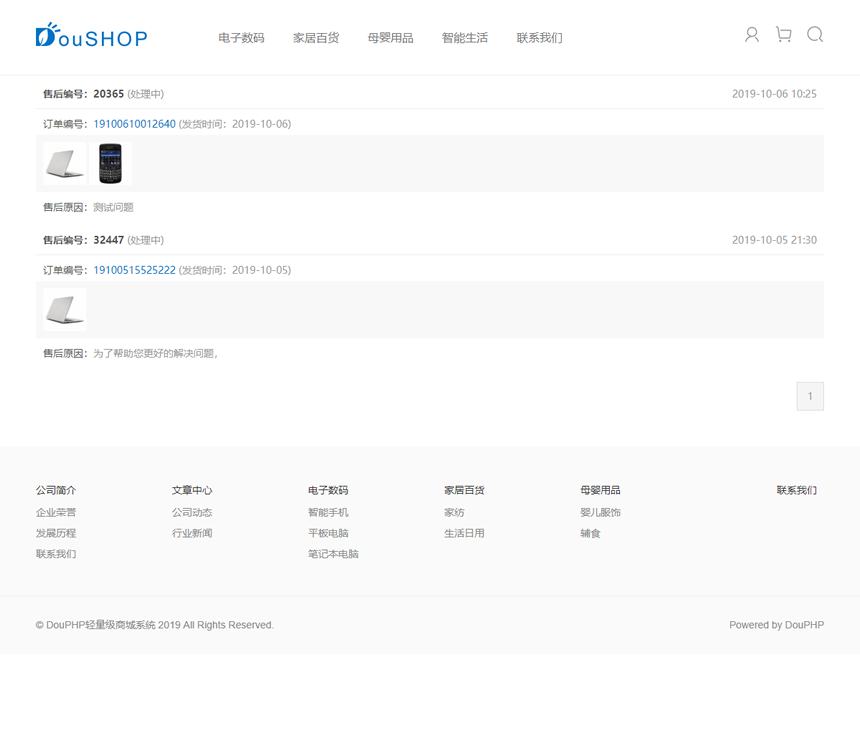The height and width of the screenshot is (741, 860).
Task: Click shipping date text 2019-10-06
Action: (x=260, y=124)
